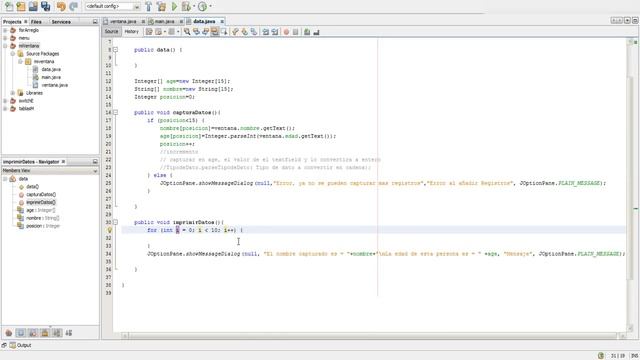Toggle Highlight Search in editor toolbar
The image size is (640, 360).
click(215, 32)
